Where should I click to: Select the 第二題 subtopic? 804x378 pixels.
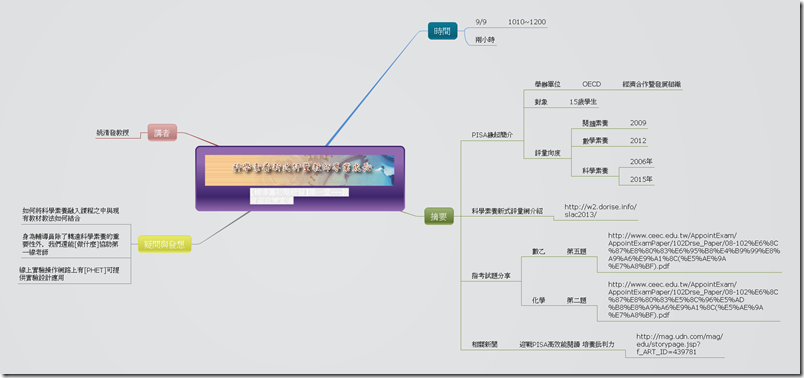click(576, 301)
